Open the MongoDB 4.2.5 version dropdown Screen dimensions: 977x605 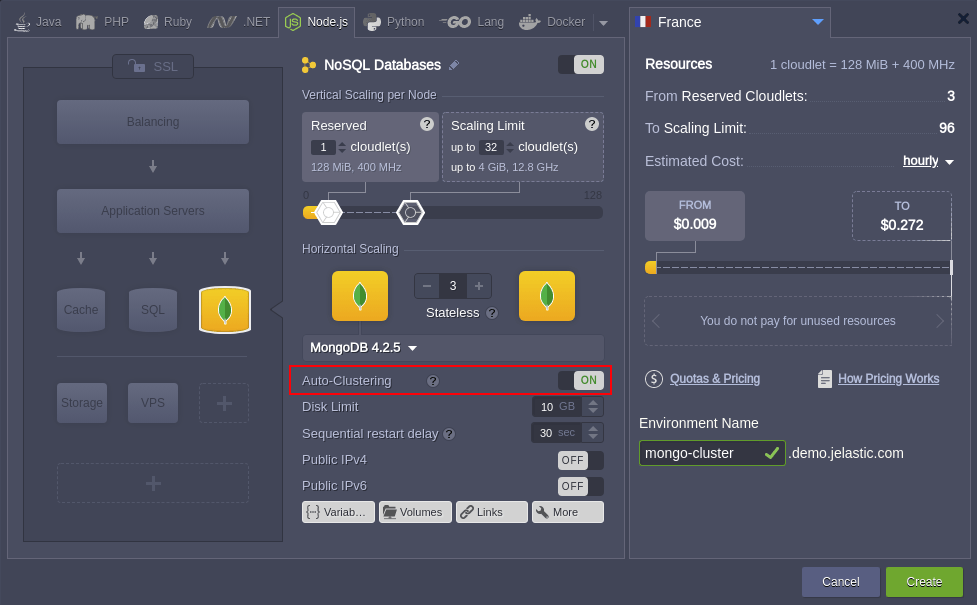pyautogui.click(x=453, y=348)
